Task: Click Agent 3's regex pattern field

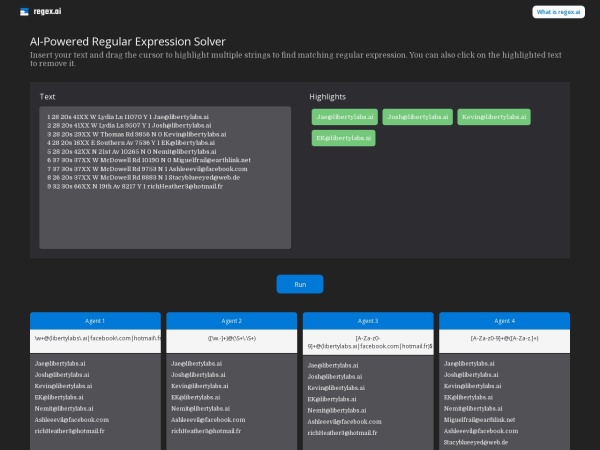Action: coord(368,342)
